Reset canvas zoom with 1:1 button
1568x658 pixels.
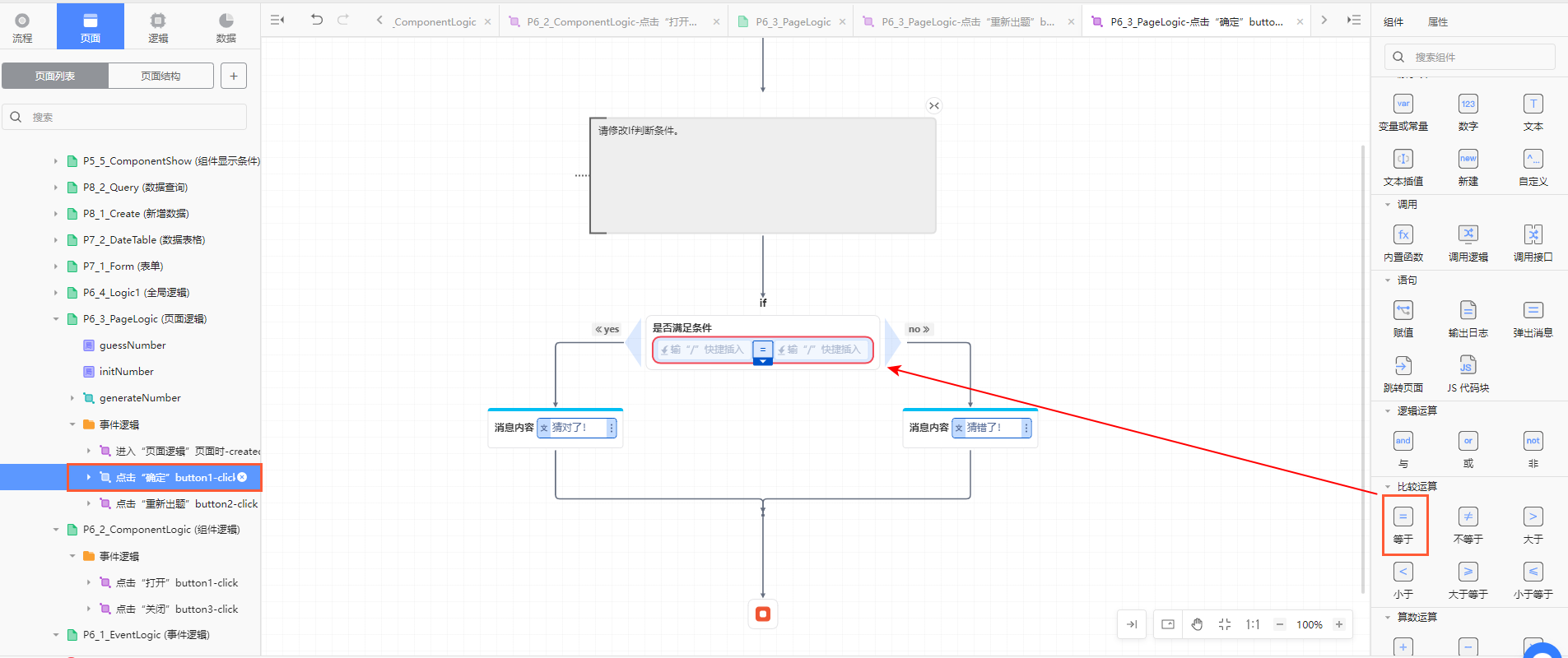(1253, 624)
